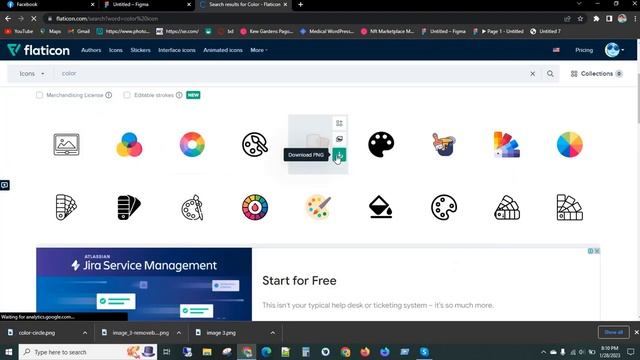Bookmark this page star icon
This screenshot has height=360, width=640.
pos(580,19)
